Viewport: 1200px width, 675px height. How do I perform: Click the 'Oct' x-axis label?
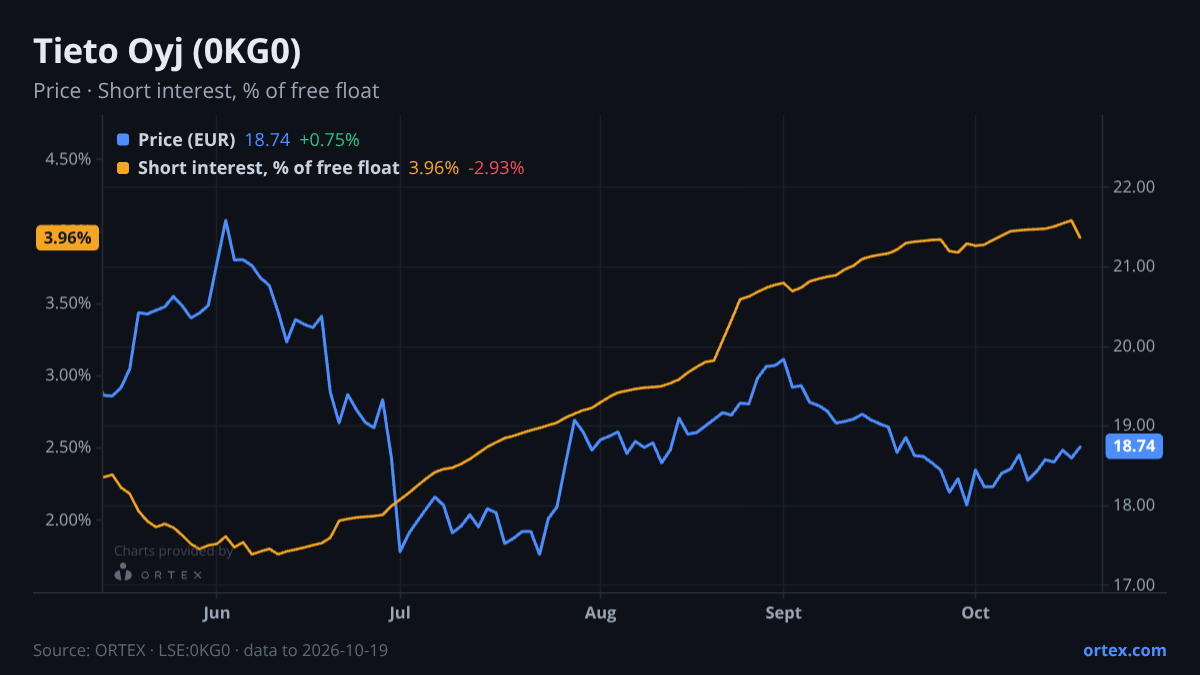975,613
